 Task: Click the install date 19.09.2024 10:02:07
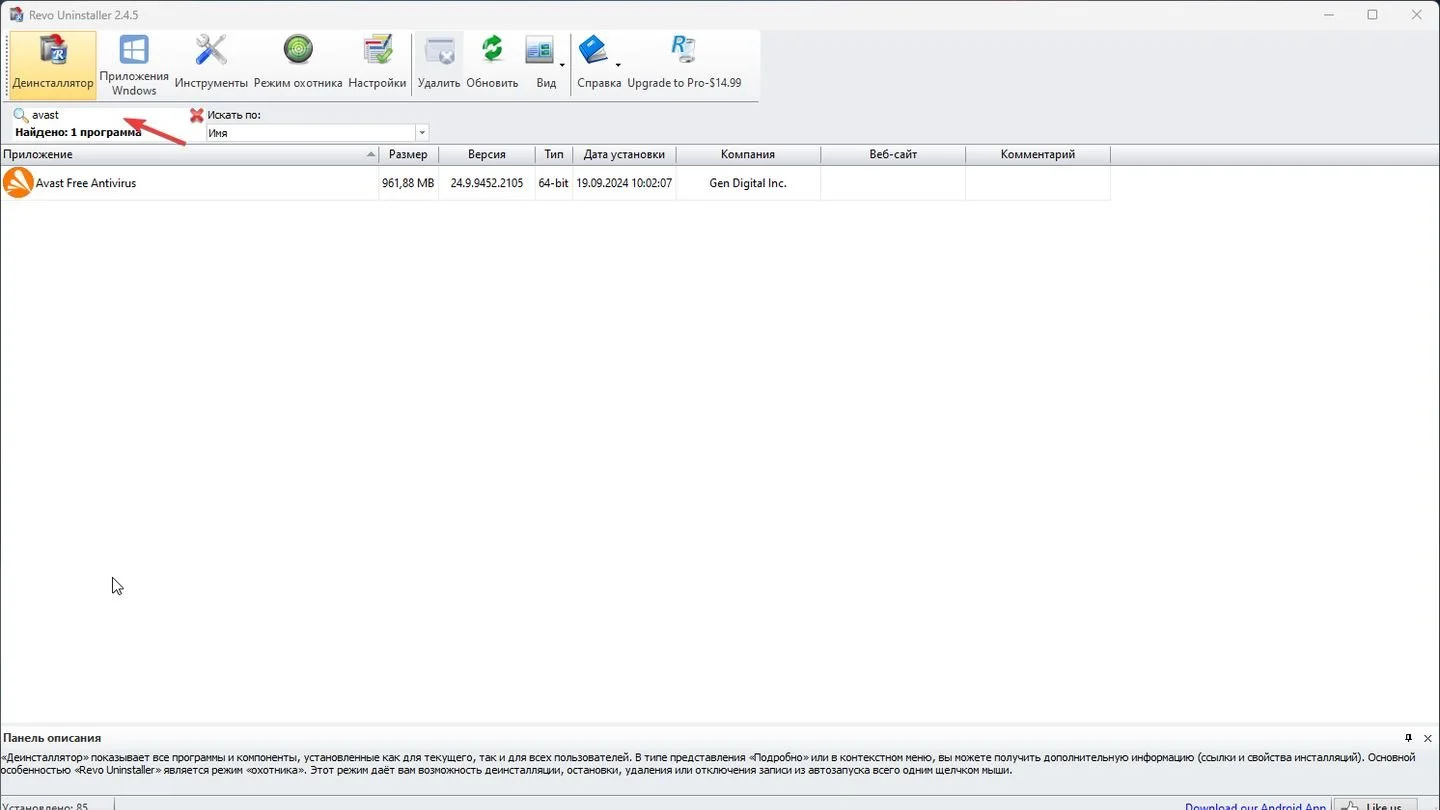coord(624,184)
